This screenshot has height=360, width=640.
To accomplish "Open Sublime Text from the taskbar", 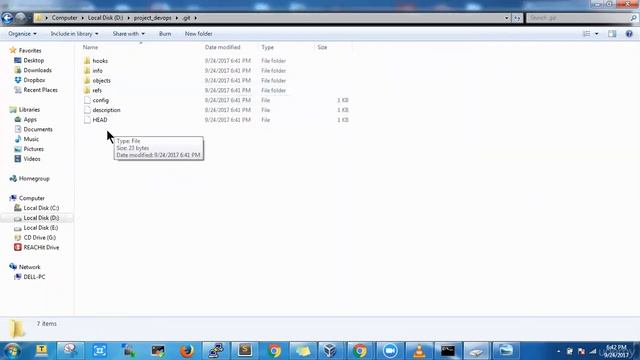I will (245, 351).
